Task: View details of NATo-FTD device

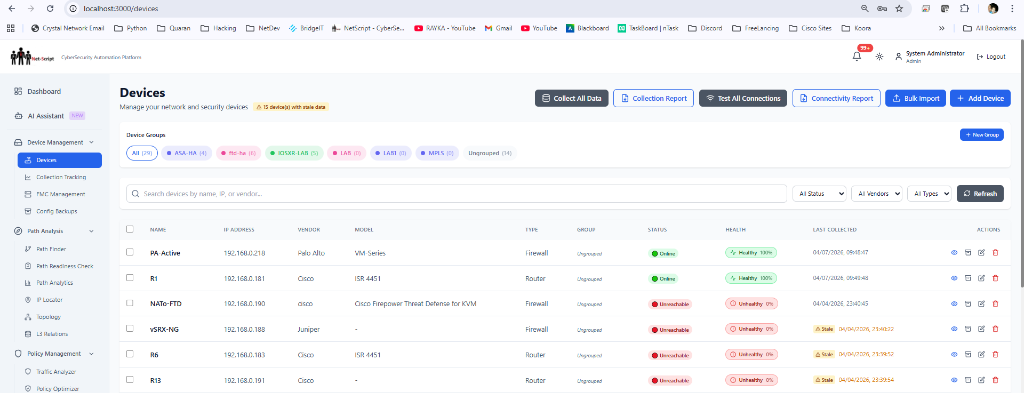Action: coord(953,304)
